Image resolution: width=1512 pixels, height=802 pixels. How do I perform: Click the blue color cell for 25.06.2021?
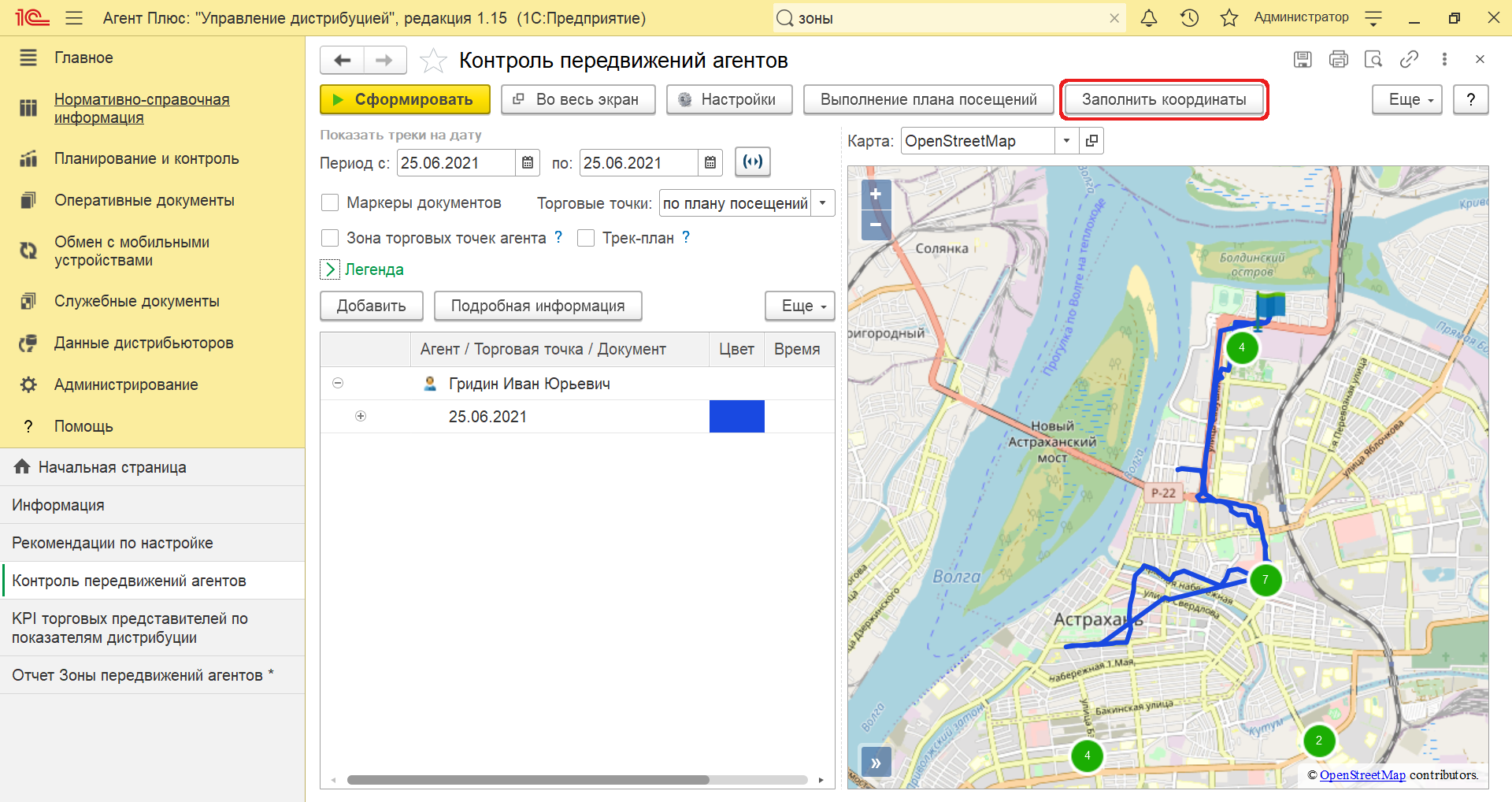pyautogui.click(x=737, y=416)
